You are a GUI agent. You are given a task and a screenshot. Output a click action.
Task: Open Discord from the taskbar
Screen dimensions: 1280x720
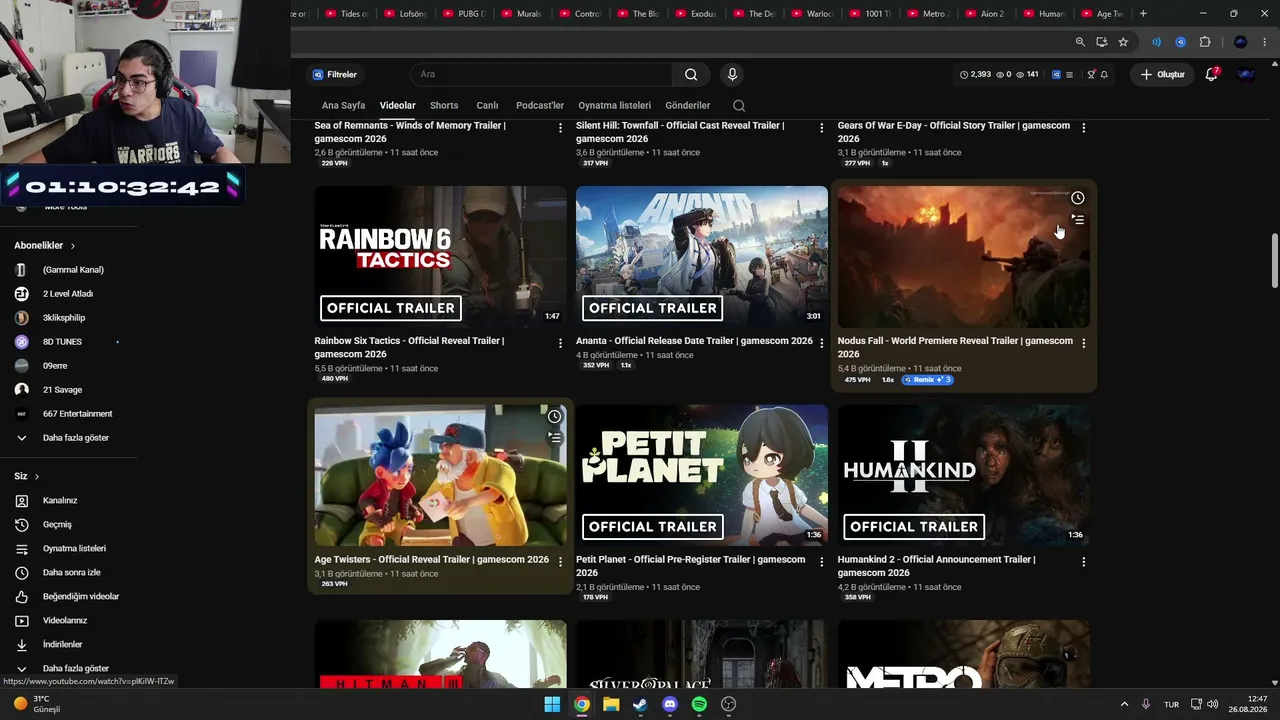point(670,704)
